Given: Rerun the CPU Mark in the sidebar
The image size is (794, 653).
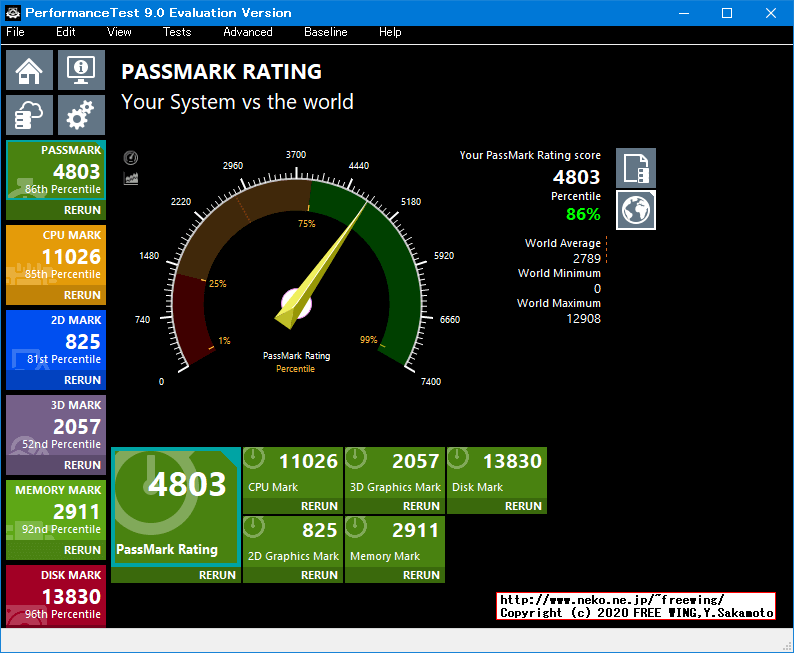Looking at the screenshot, I should coord(82,295).
